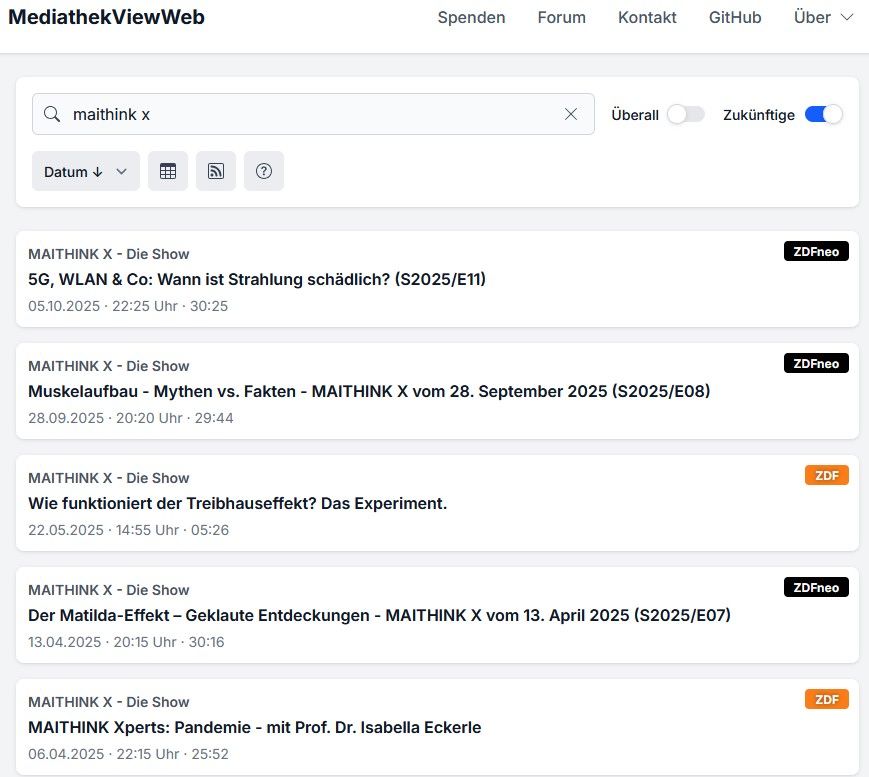The height and width of the screenshot is (777, 869).
Task: Click the MediathekViewWeb site title
Action: click(106, 17)
